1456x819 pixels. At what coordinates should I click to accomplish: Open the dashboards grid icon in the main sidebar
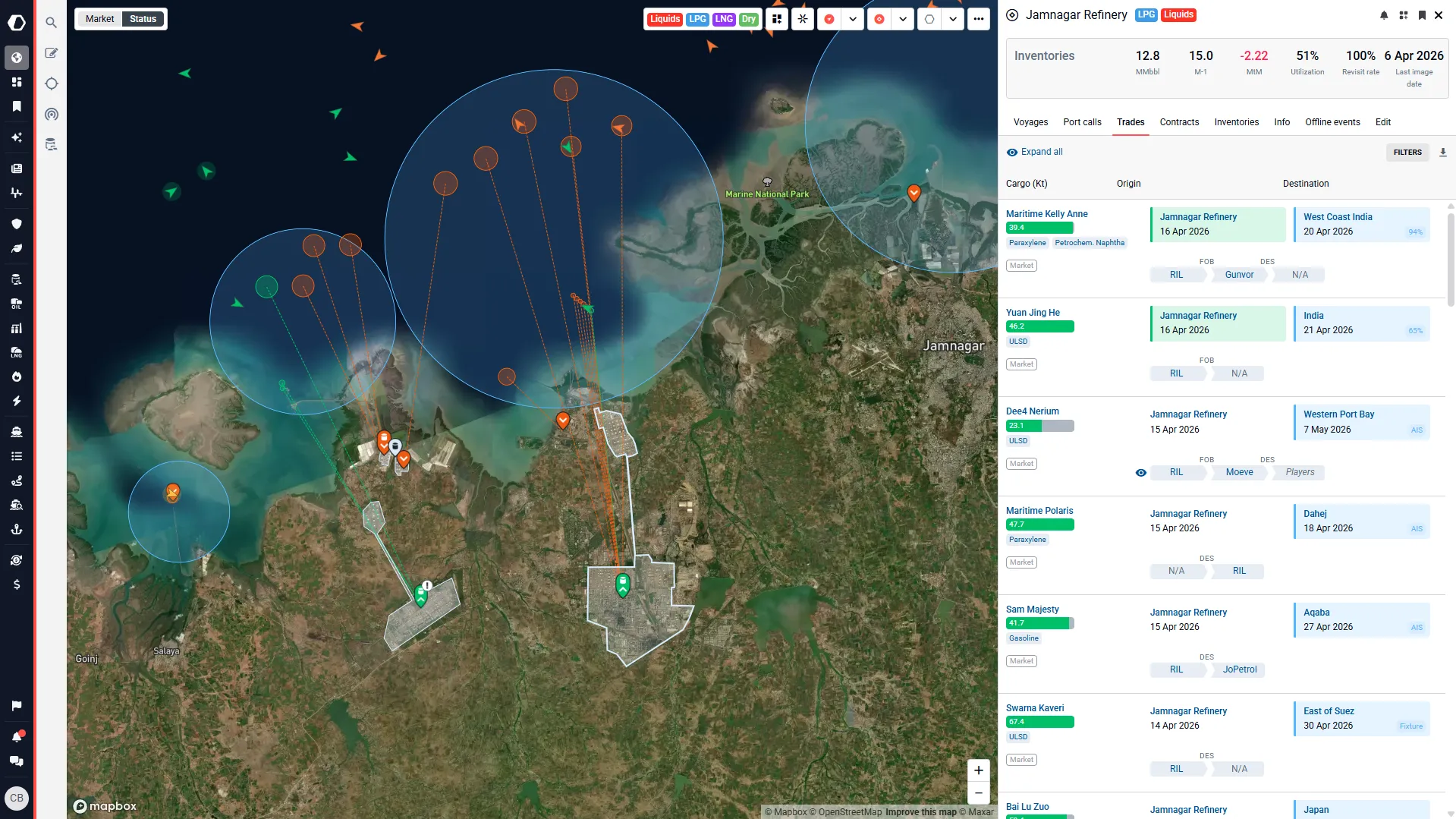17,82
